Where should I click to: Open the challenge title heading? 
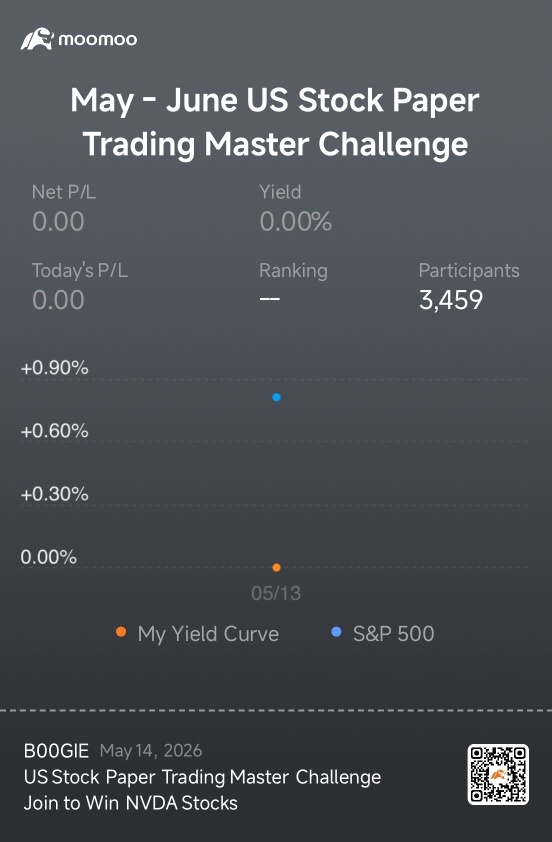point(275,122)
